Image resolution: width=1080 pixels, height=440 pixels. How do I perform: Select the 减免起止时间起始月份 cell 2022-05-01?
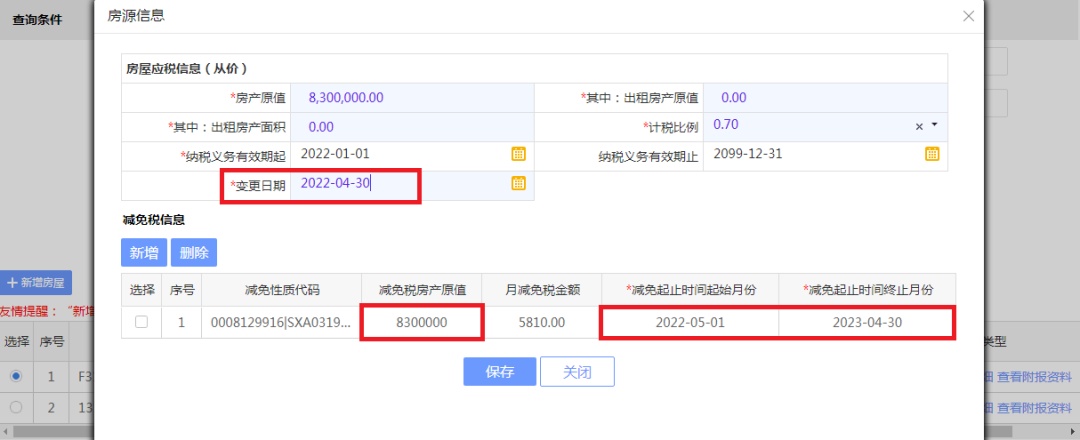[690, 322]
